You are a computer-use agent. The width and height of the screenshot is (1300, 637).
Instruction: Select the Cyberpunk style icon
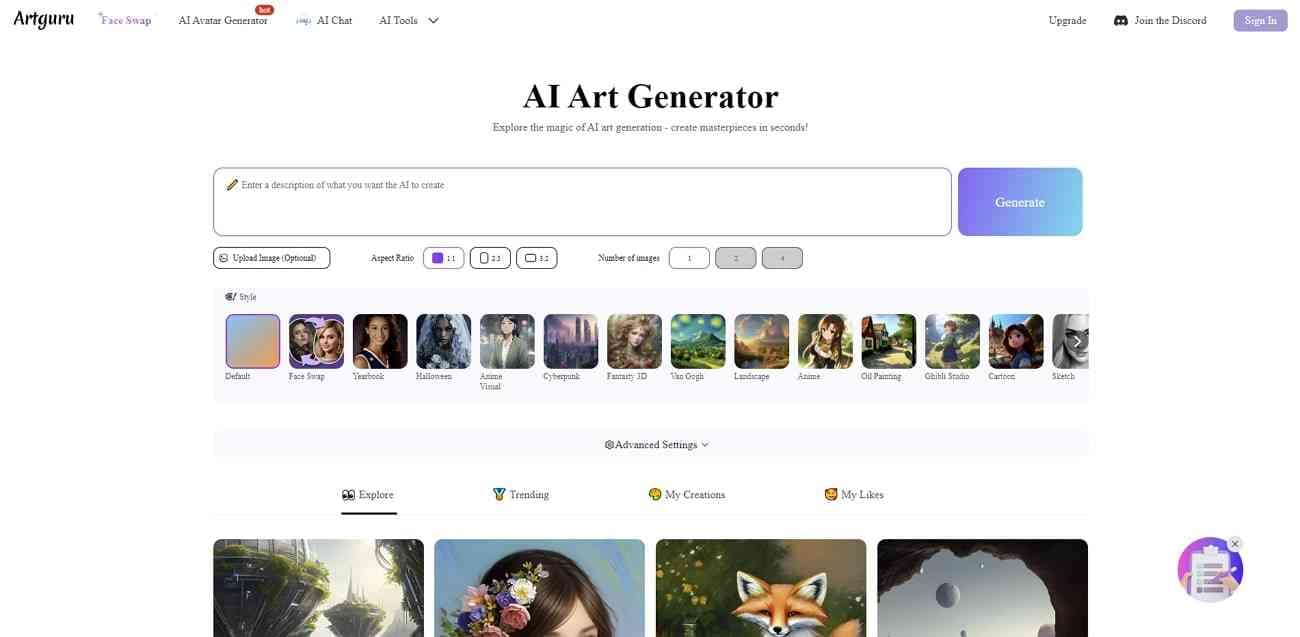coord(571,341)
